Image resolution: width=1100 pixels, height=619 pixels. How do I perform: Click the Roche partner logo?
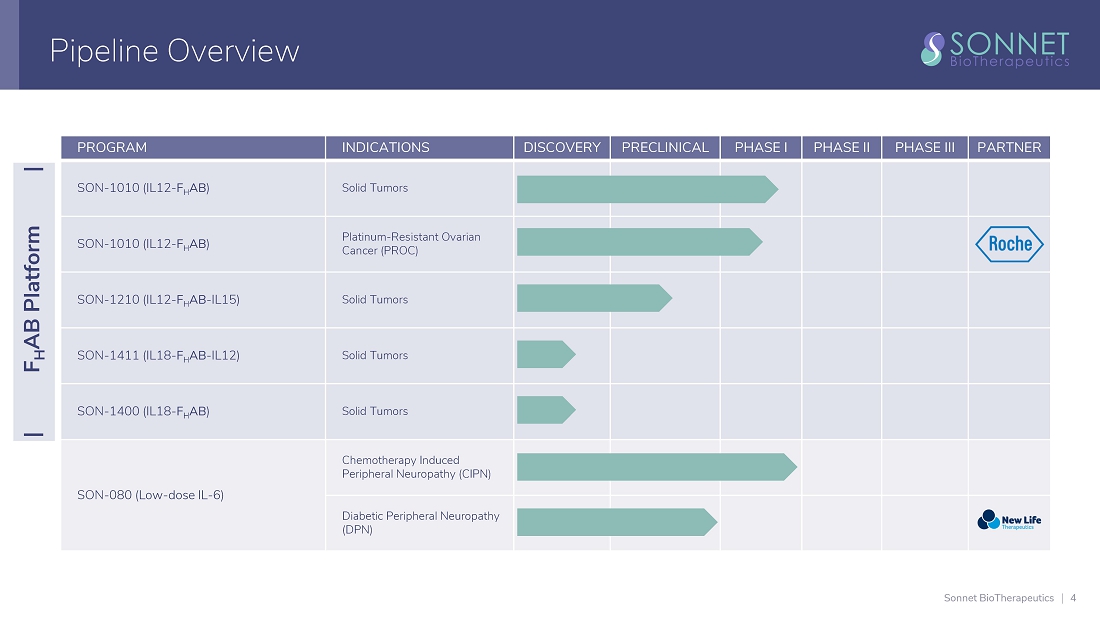click(x=1009, y=244)
